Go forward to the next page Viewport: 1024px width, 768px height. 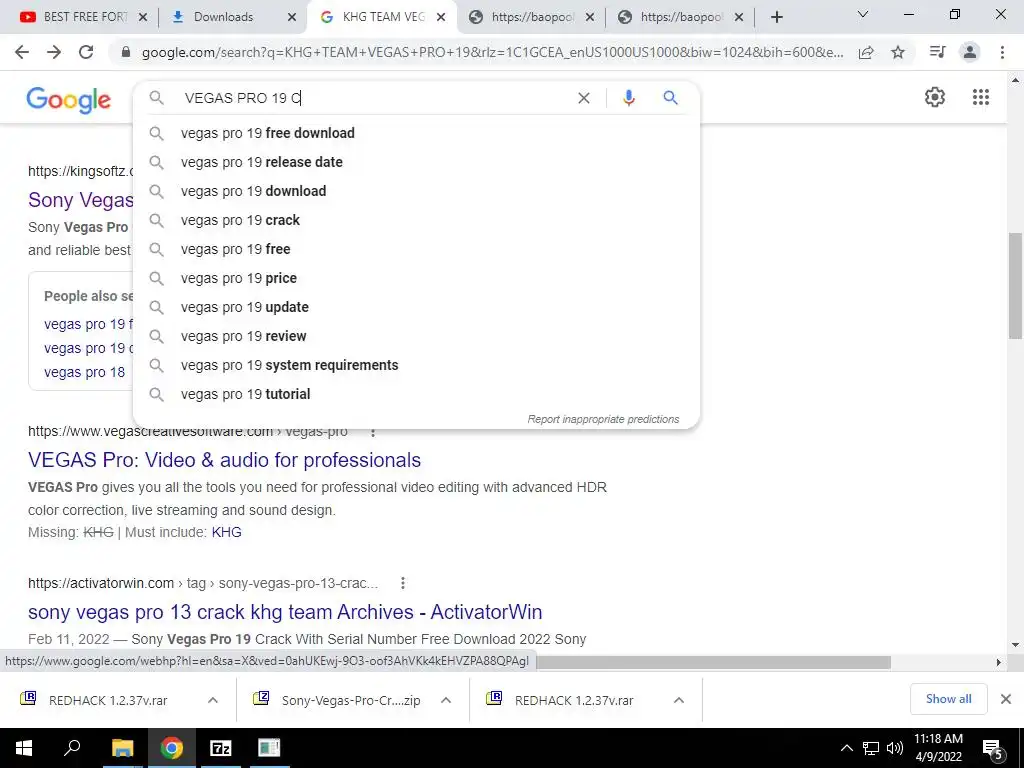pos(54,52)
